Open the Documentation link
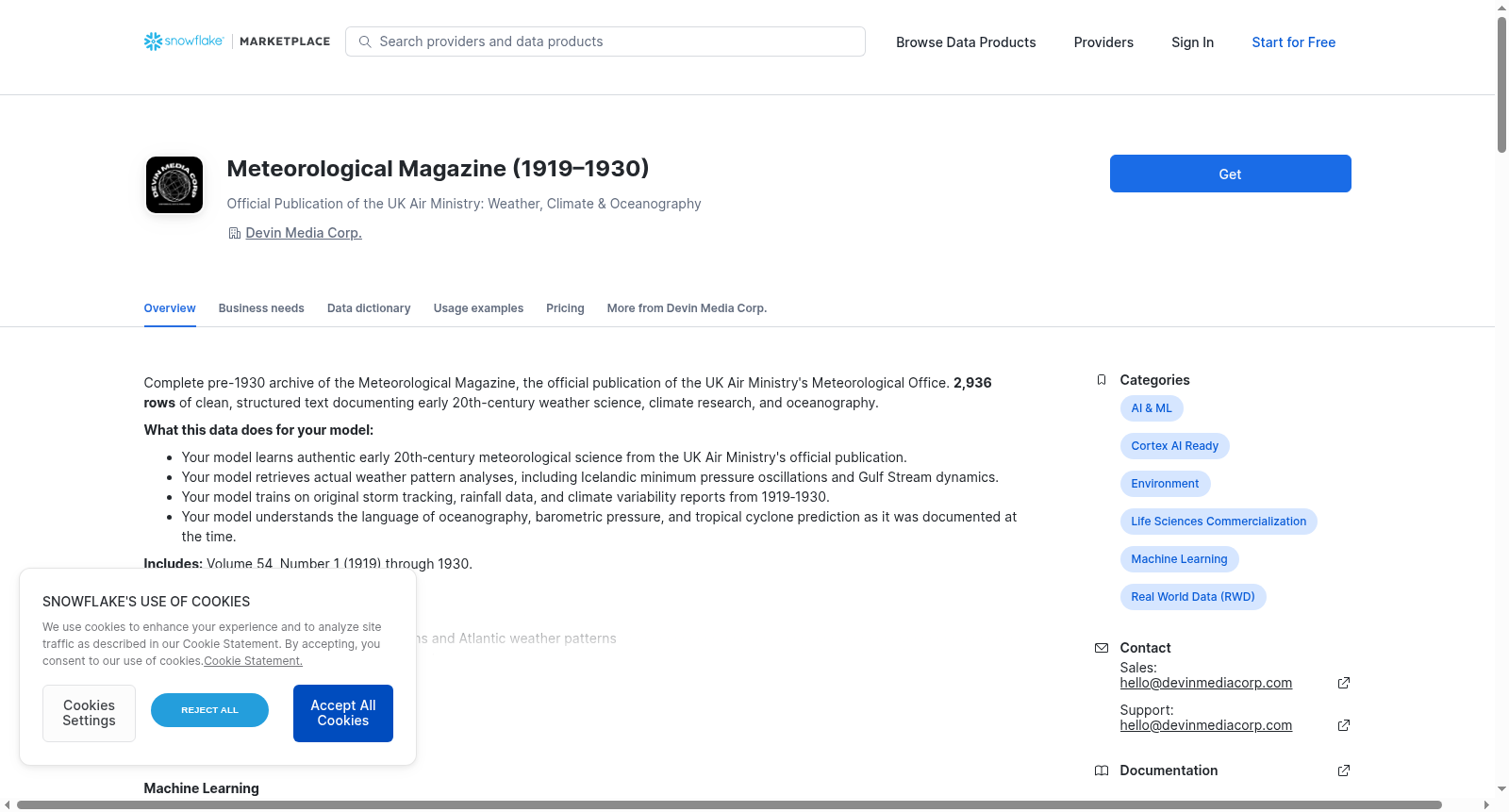Image resolution: width=1509 pixels, height=812 pixels. tap(1169, 771)
